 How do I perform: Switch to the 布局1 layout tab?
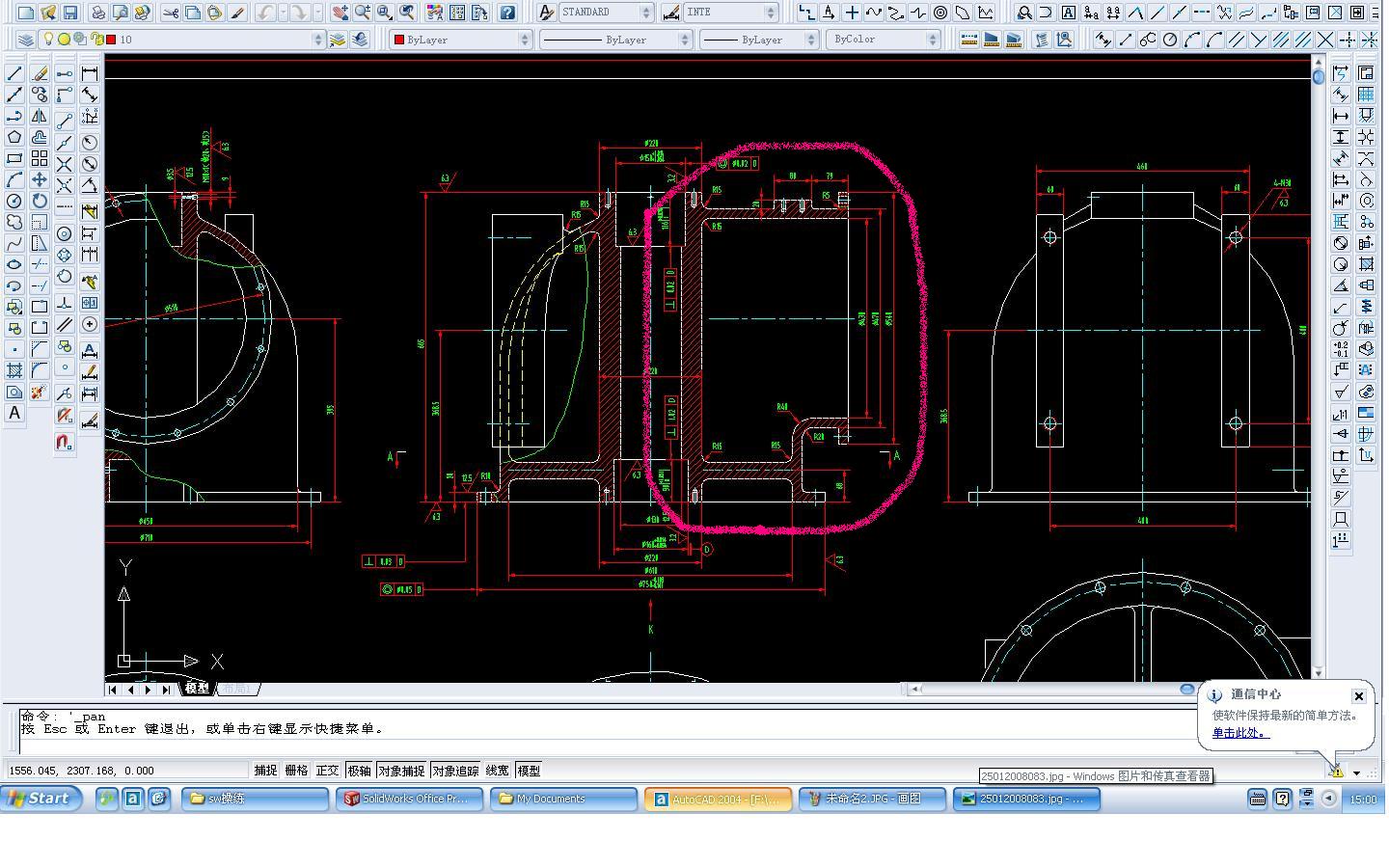[x=237, y=689]
